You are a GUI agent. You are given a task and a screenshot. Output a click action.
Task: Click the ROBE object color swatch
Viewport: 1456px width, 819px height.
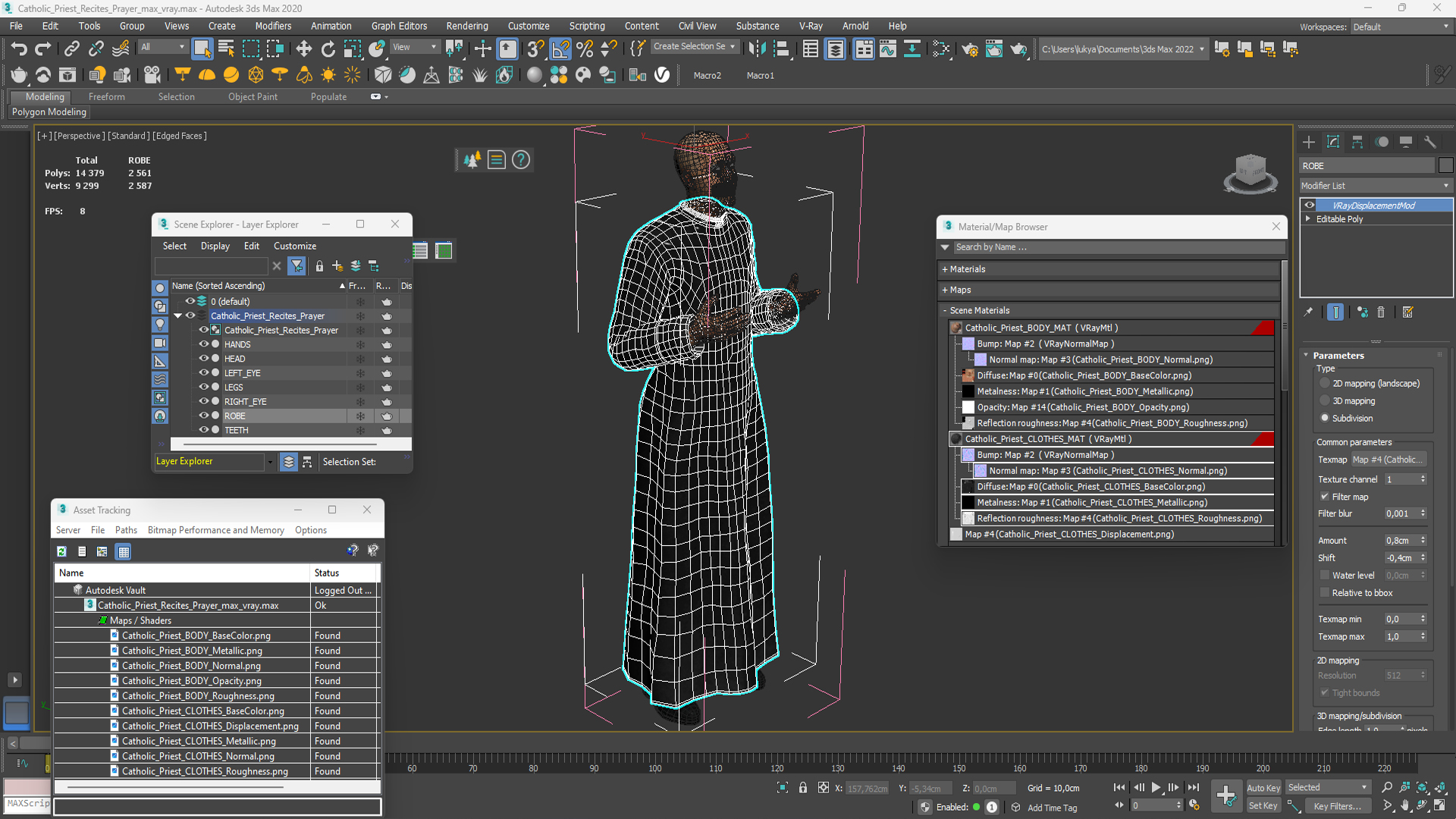[1445, 166]
